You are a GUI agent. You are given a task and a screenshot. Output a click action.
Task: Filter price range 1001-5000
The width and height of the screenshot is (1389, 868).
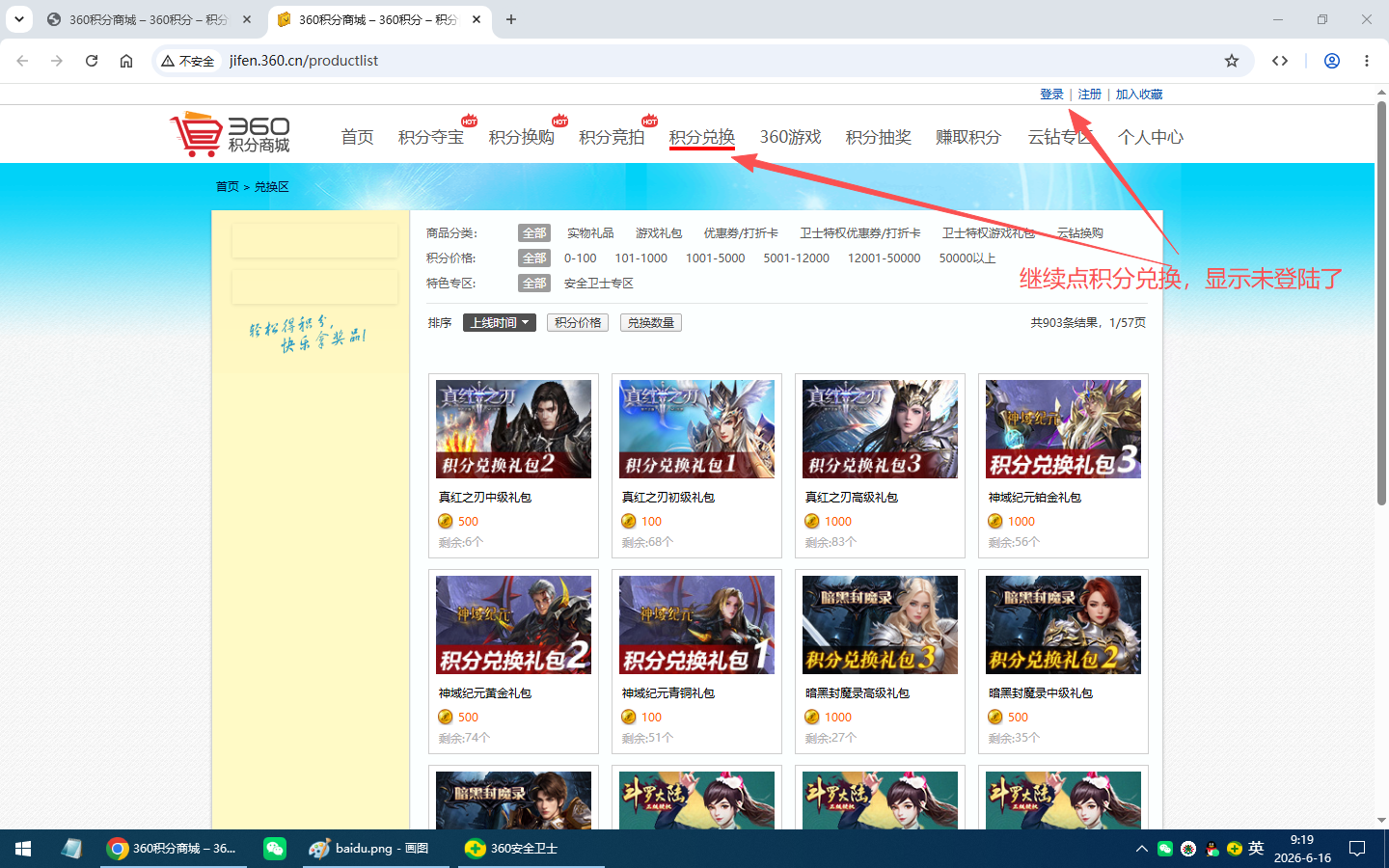point(716,258)
